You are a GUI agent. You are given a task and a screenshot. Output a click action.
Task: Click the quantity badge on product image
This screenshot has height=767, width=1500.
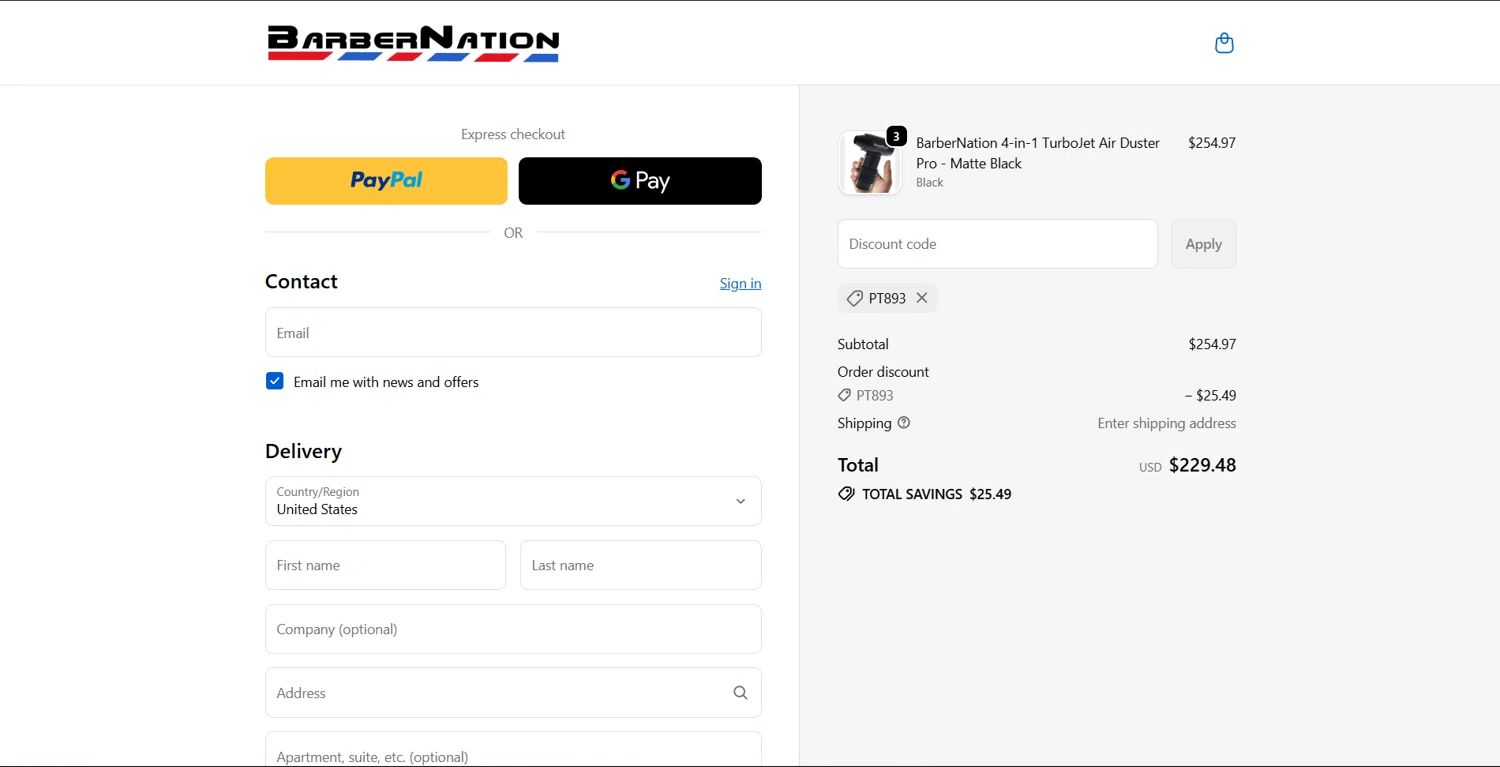point(897,136)
